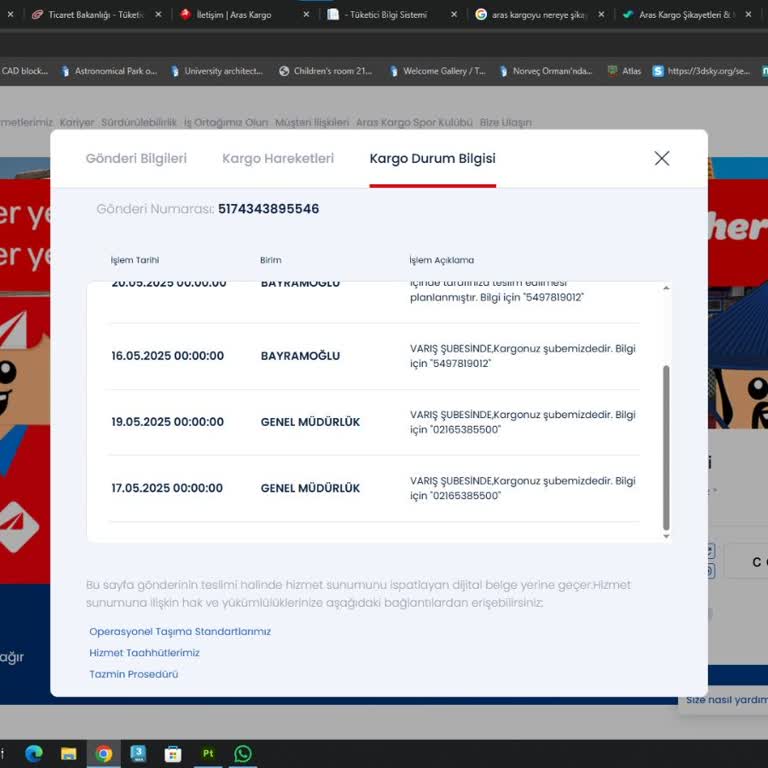Open File Explorer from taskbar
This screenshot has height=768, width=768.
69,753
